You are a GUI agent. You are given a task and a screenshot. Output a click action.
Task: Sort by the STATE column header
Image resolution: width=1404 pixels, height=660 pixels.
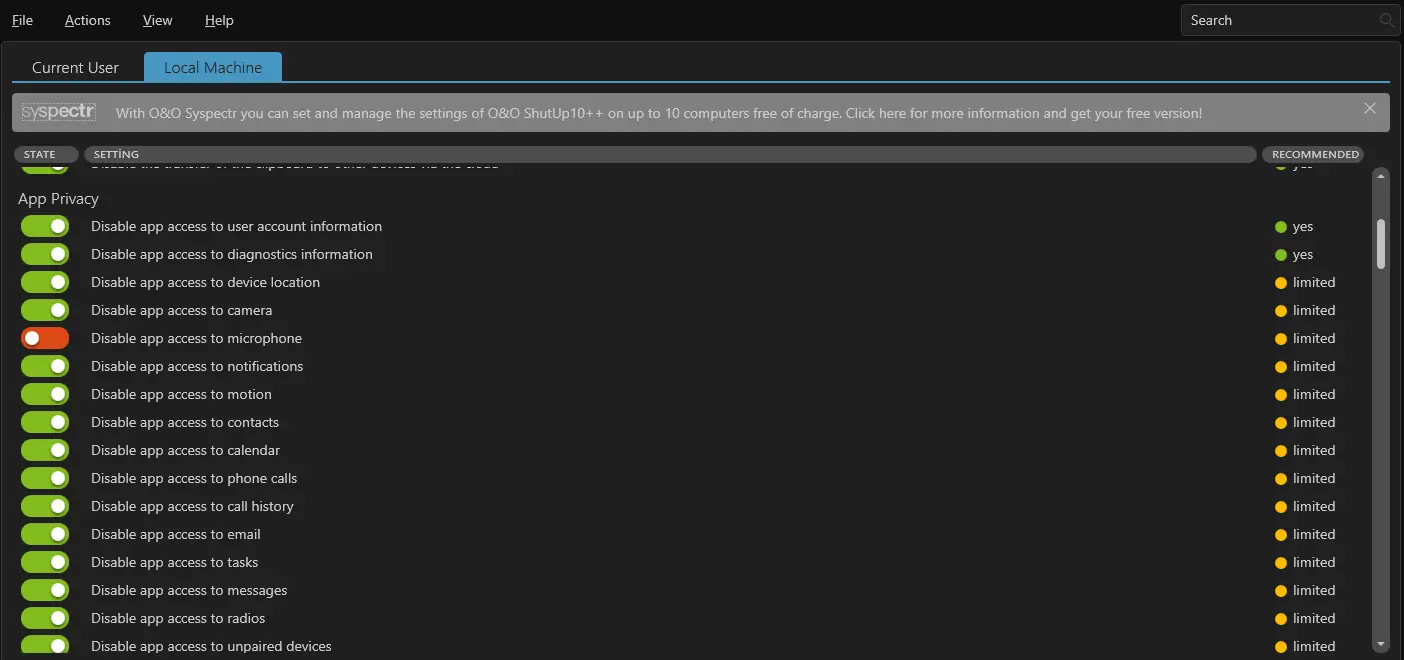[46, 154]
